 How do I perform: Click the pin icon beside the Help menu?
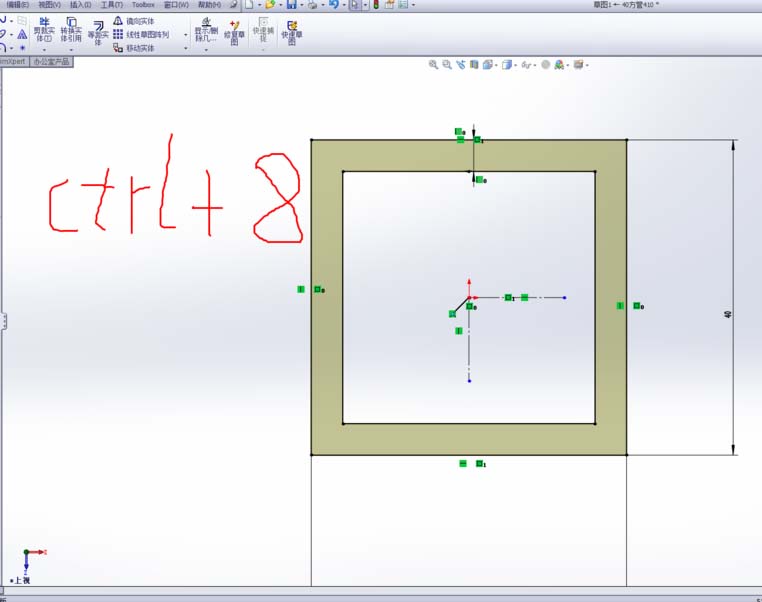click(x=234, y=5)
